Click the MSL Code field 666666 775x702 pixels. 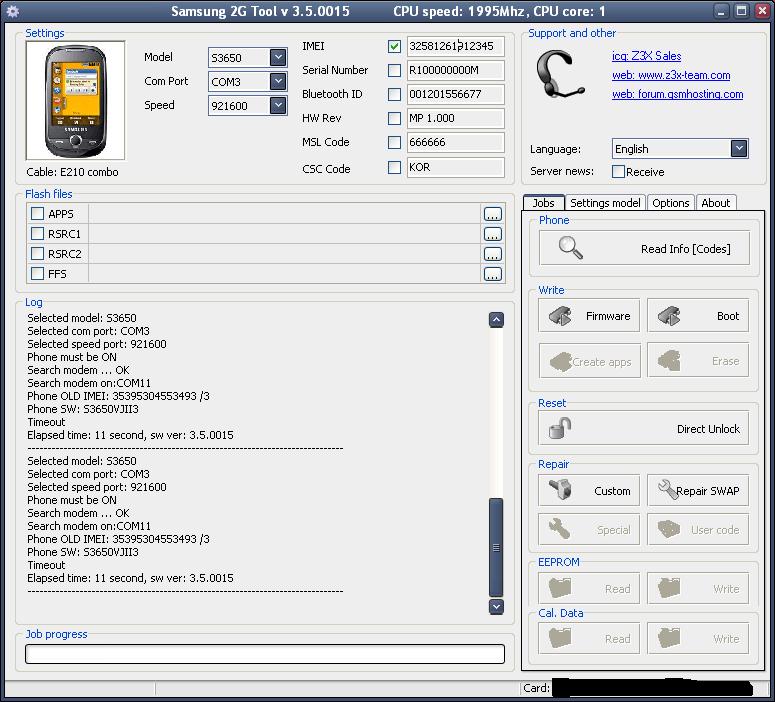(455, 142)
